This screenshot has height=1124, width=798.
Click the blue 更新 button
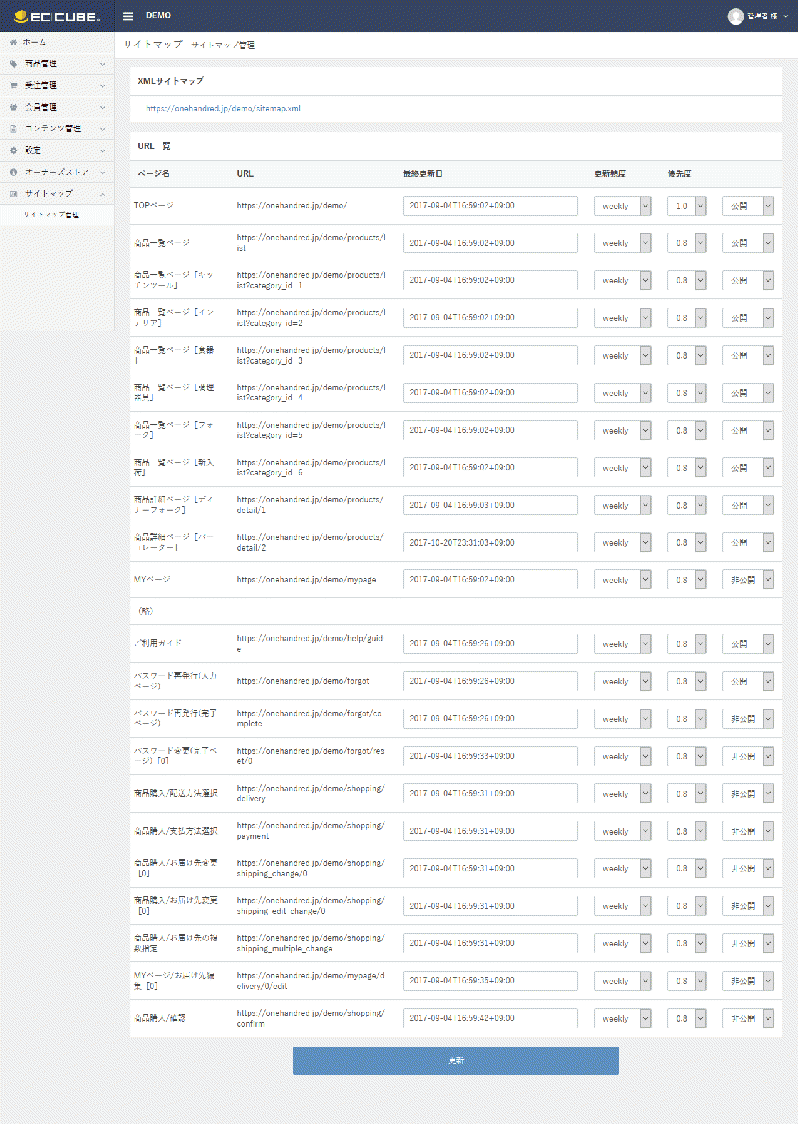(x=455, y=1060)
